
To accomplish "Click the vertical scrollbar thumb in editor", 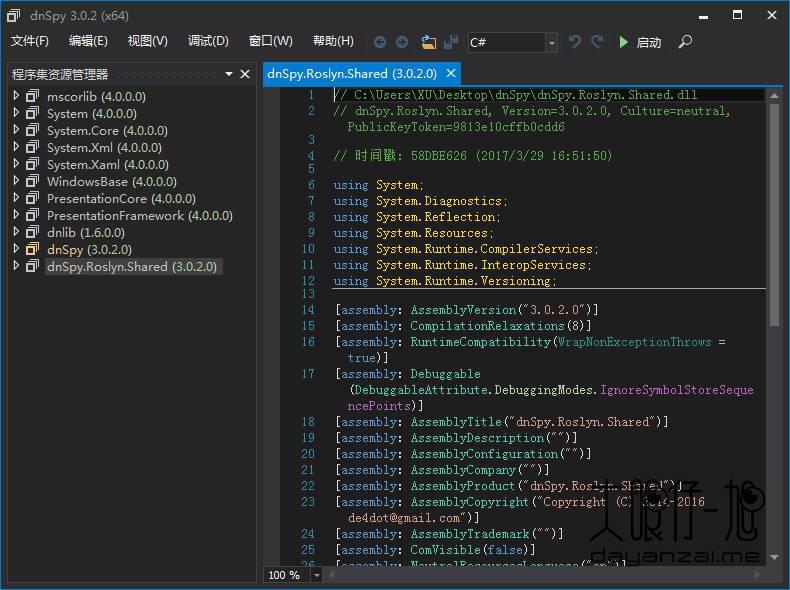I will pyautogui.click(x=775, y=216).
